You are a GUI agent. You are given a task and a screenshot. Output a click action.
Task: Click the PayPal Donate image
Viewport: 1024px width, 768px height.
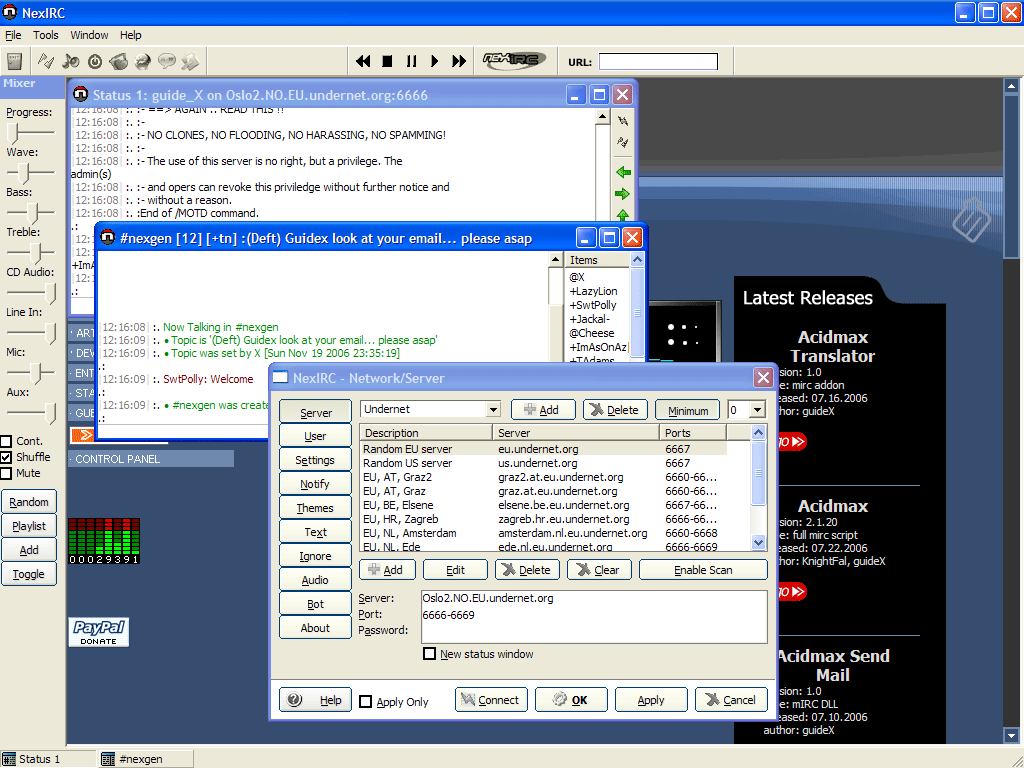[x=98, y=632]
